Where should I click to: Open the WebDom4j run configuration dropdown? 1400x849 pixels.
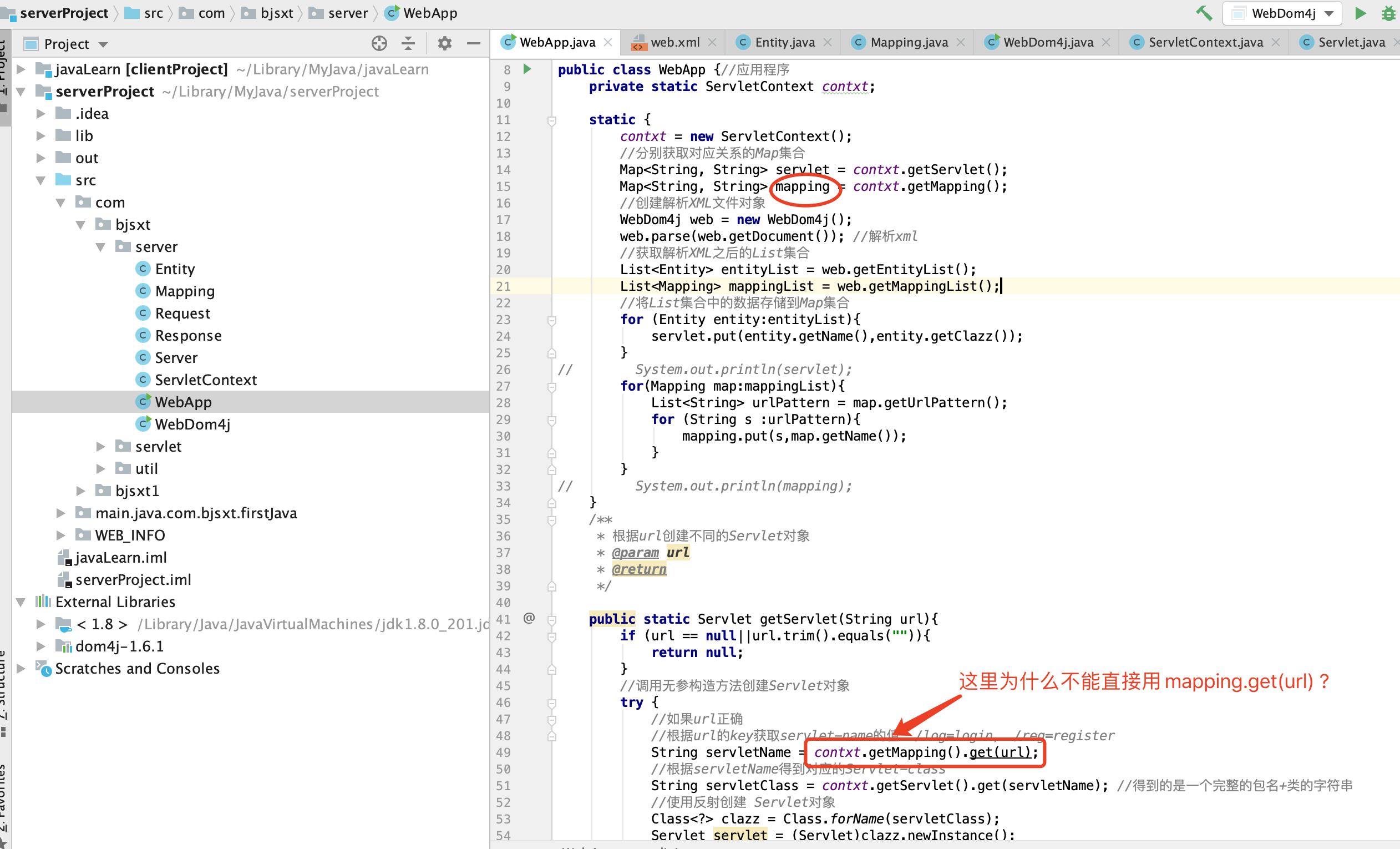pyautogui.click(x=1282, y=13)
